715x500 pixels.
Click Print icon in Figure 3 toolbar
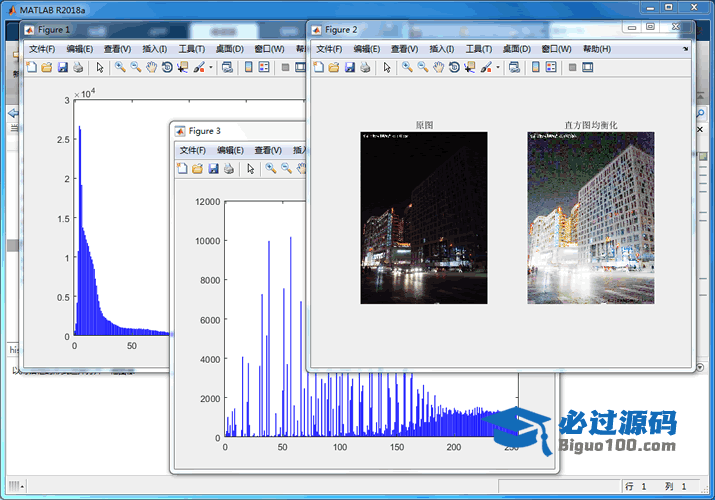coord(229,169)
